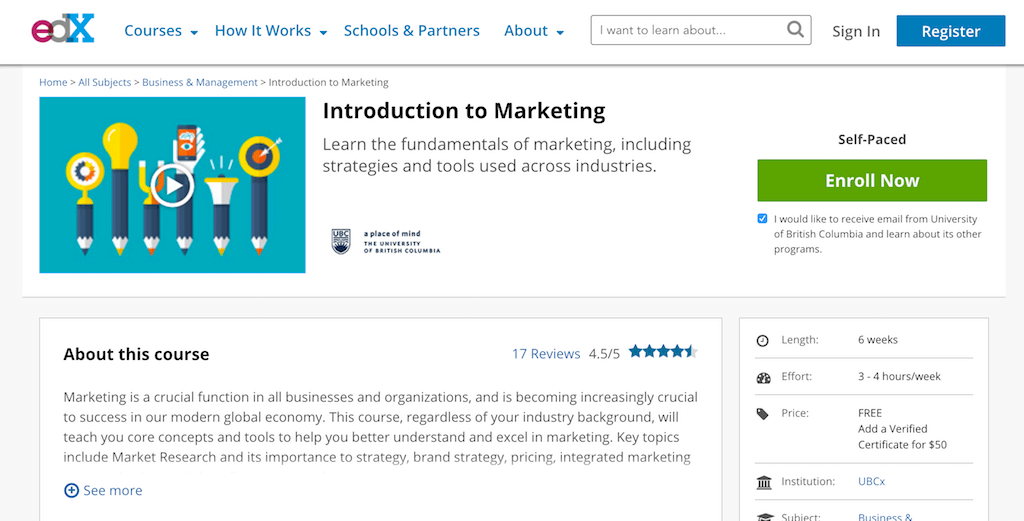Open the Courses dropdown menu
This screenshot has width=1024, height=521.
point(160,31)
